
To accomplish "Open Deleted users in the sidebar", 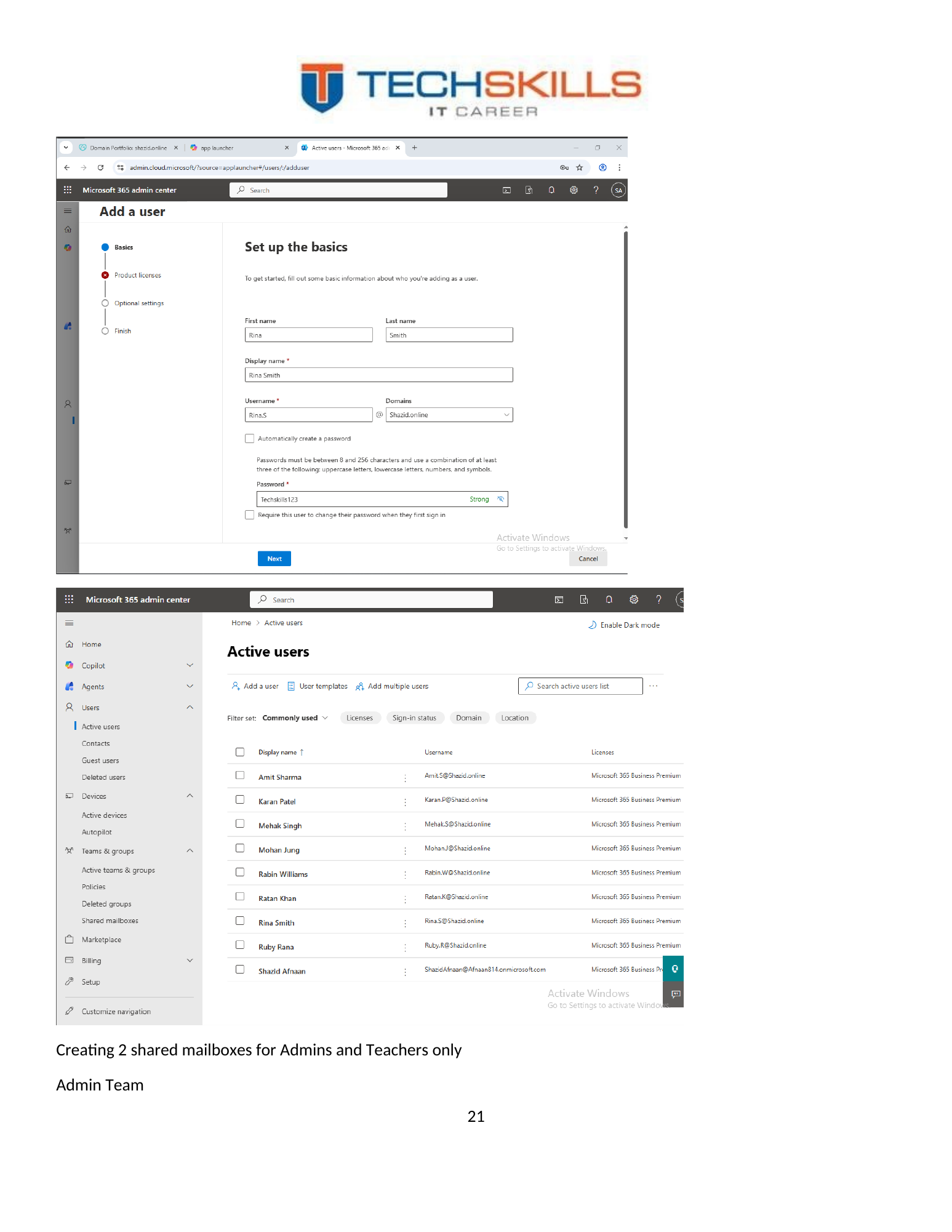I will click(x=103, y=777).
